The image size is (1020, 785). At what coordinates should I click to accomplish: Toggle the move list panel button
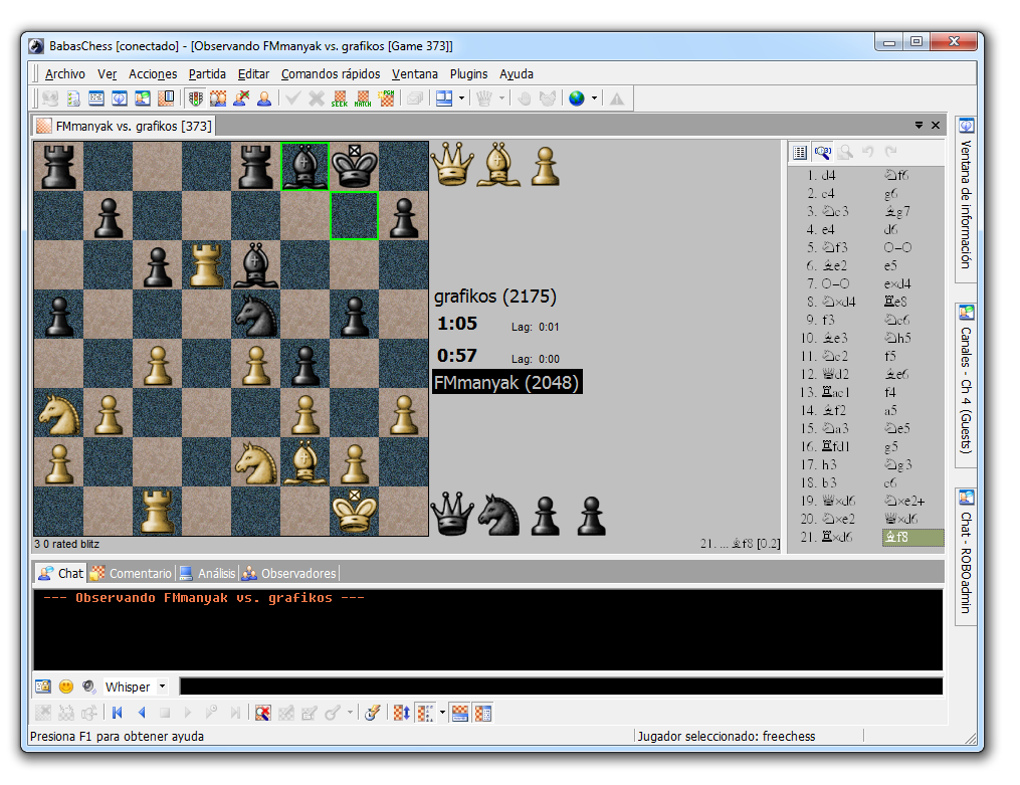483,713
